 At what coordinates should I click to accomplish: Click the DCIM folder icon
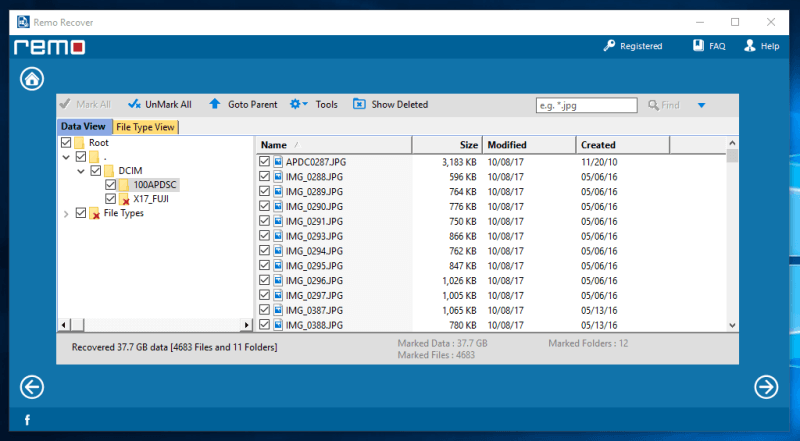point(109,170)
